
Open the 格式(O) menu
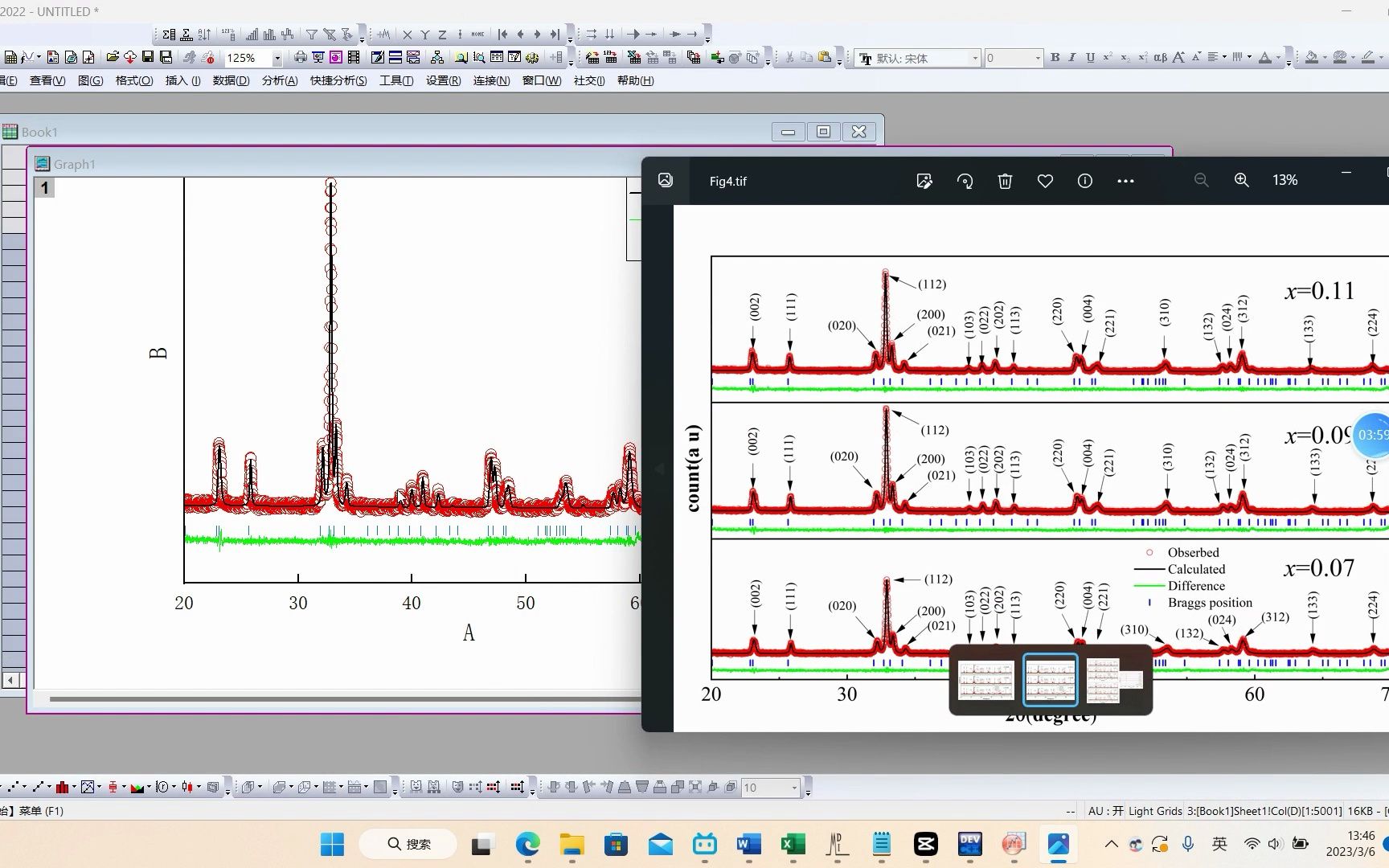[x=133, y=80]
